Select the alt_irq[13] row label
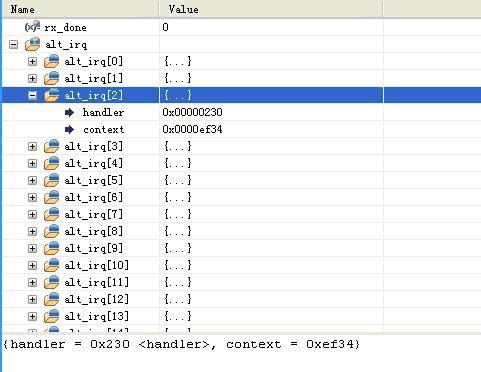 pos(97,316)
